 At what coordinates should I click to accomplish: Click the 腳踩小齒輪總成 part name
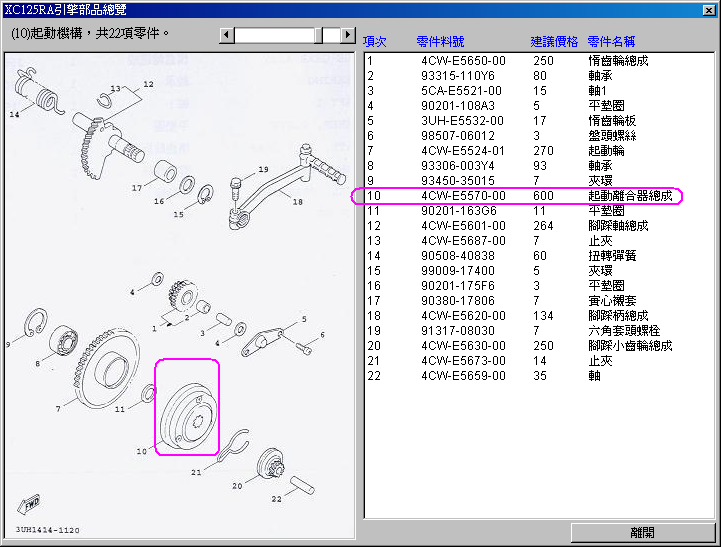click(x=630, y=346)
